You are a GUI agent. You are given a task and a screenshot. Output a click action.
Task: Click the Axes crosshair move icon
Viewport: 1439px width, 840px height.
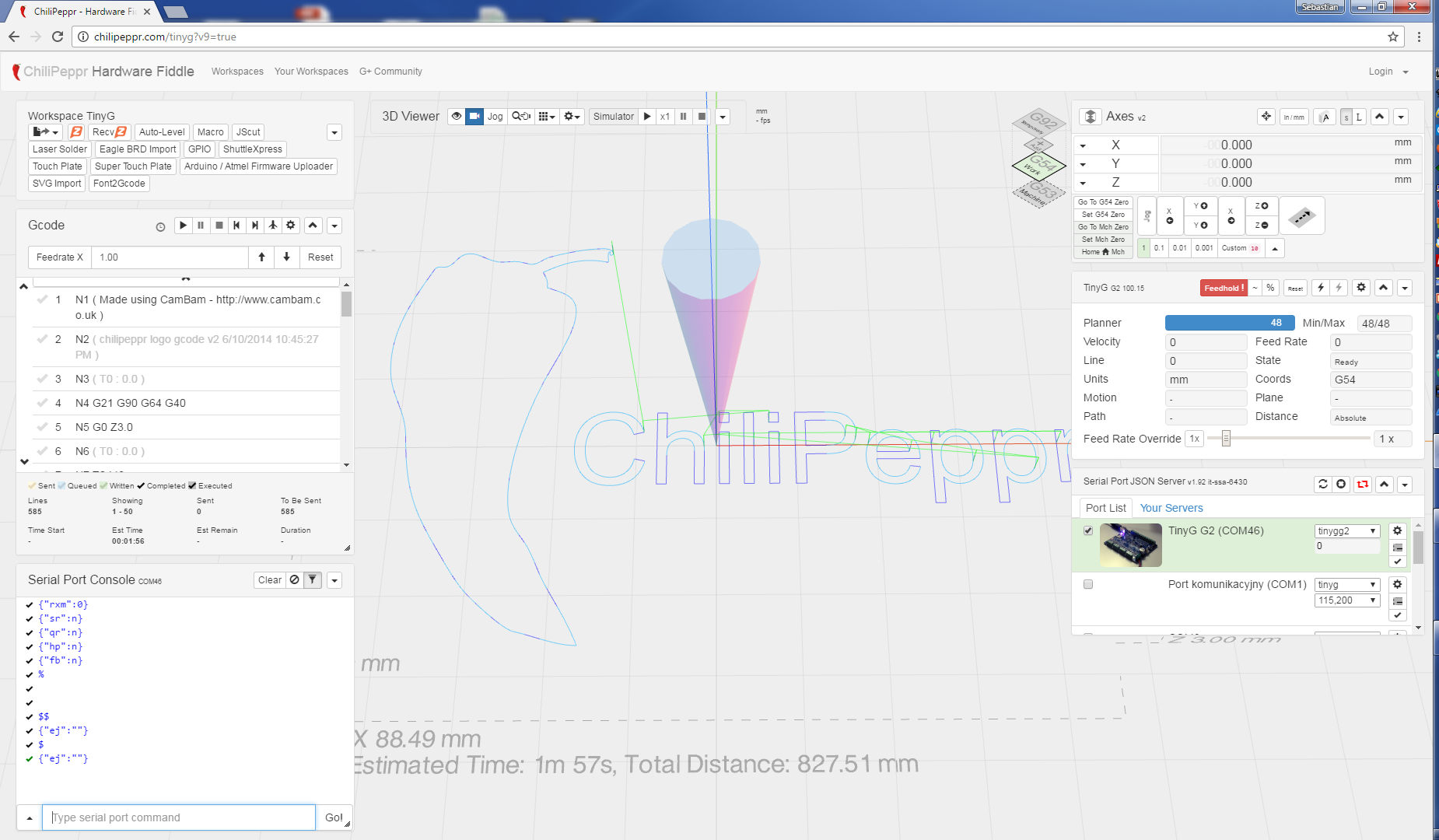1266,117
